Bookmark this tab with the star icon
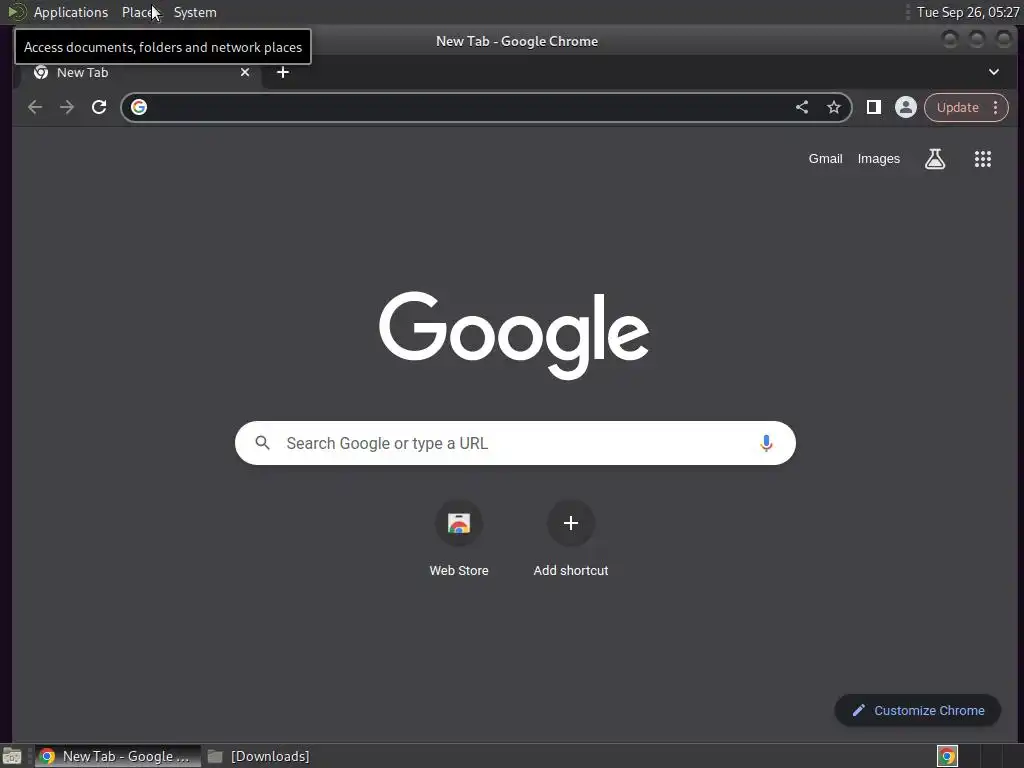 point(834,107)
